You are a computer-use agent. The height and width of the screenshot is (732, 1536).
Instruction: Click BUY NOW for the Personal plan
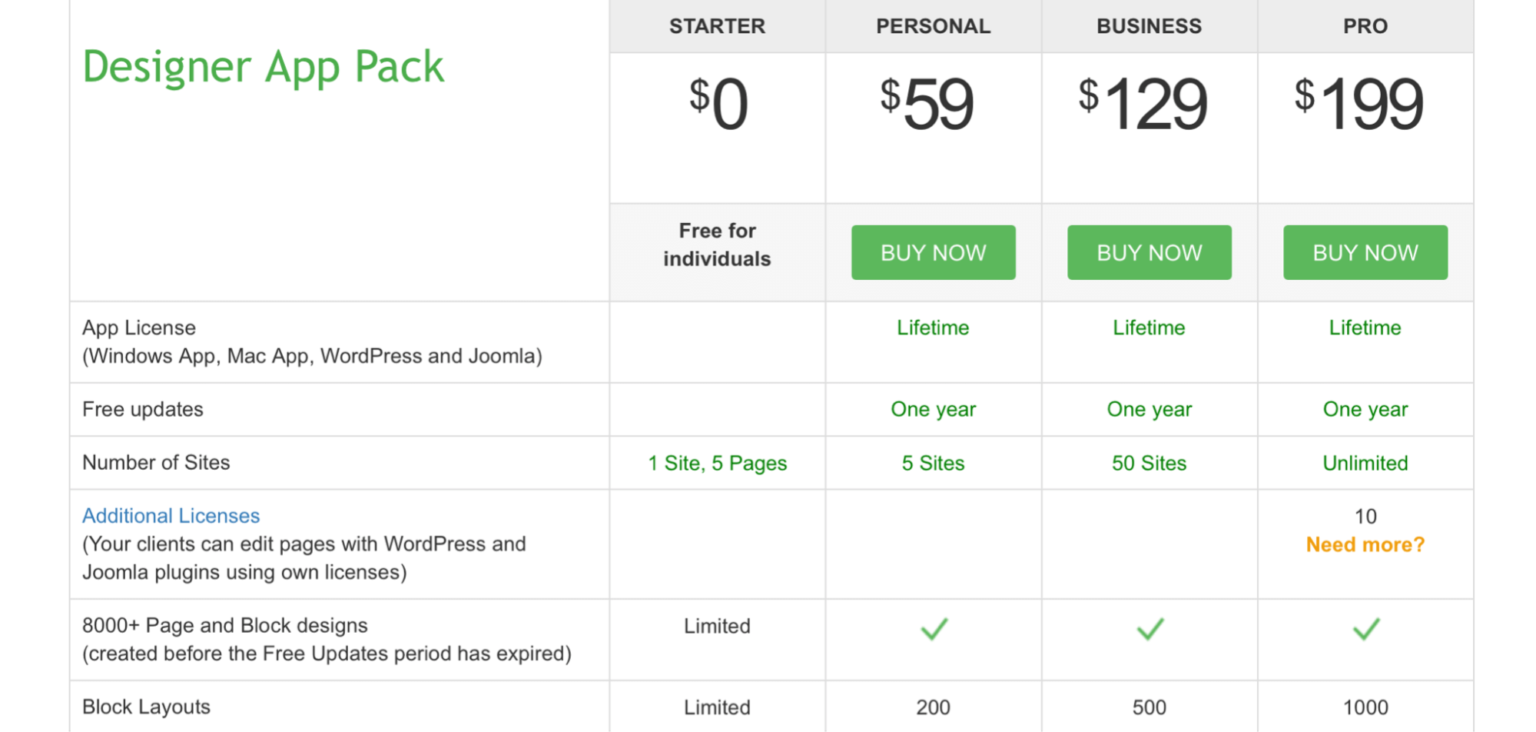933,252
